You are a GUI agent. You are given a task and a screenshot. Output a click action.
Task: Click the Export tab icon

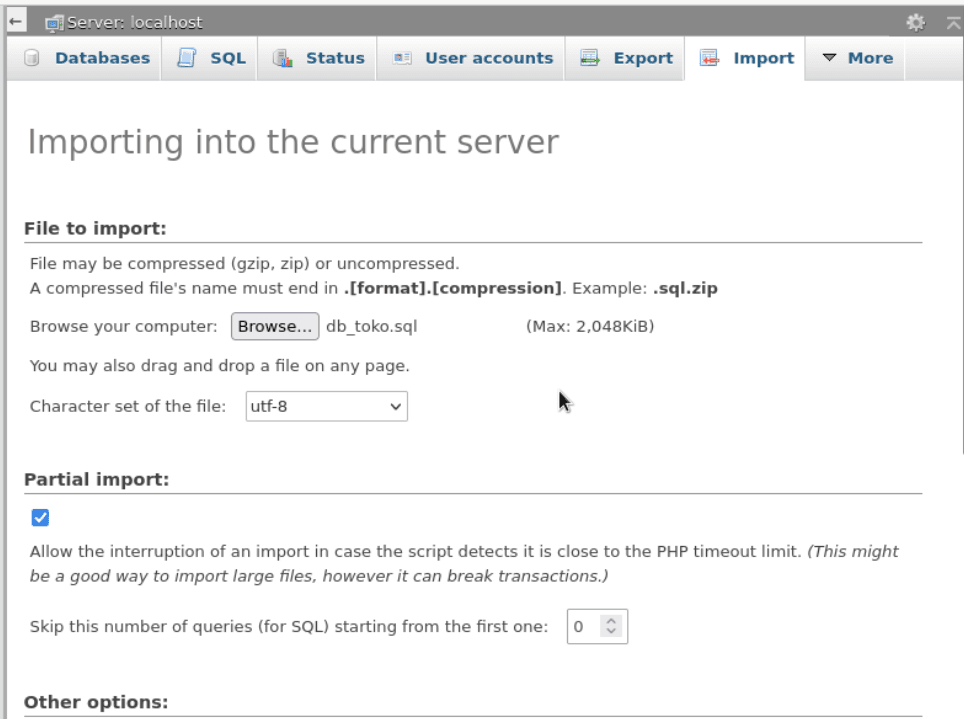coord(590,58)
